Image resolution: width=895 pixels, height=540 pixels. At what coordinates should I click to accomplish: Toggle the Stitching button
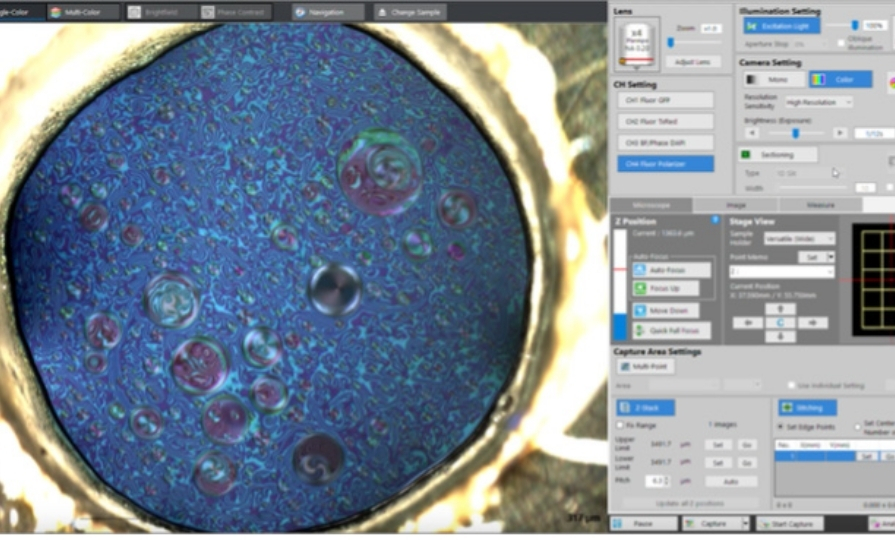(x=807, y=407)
